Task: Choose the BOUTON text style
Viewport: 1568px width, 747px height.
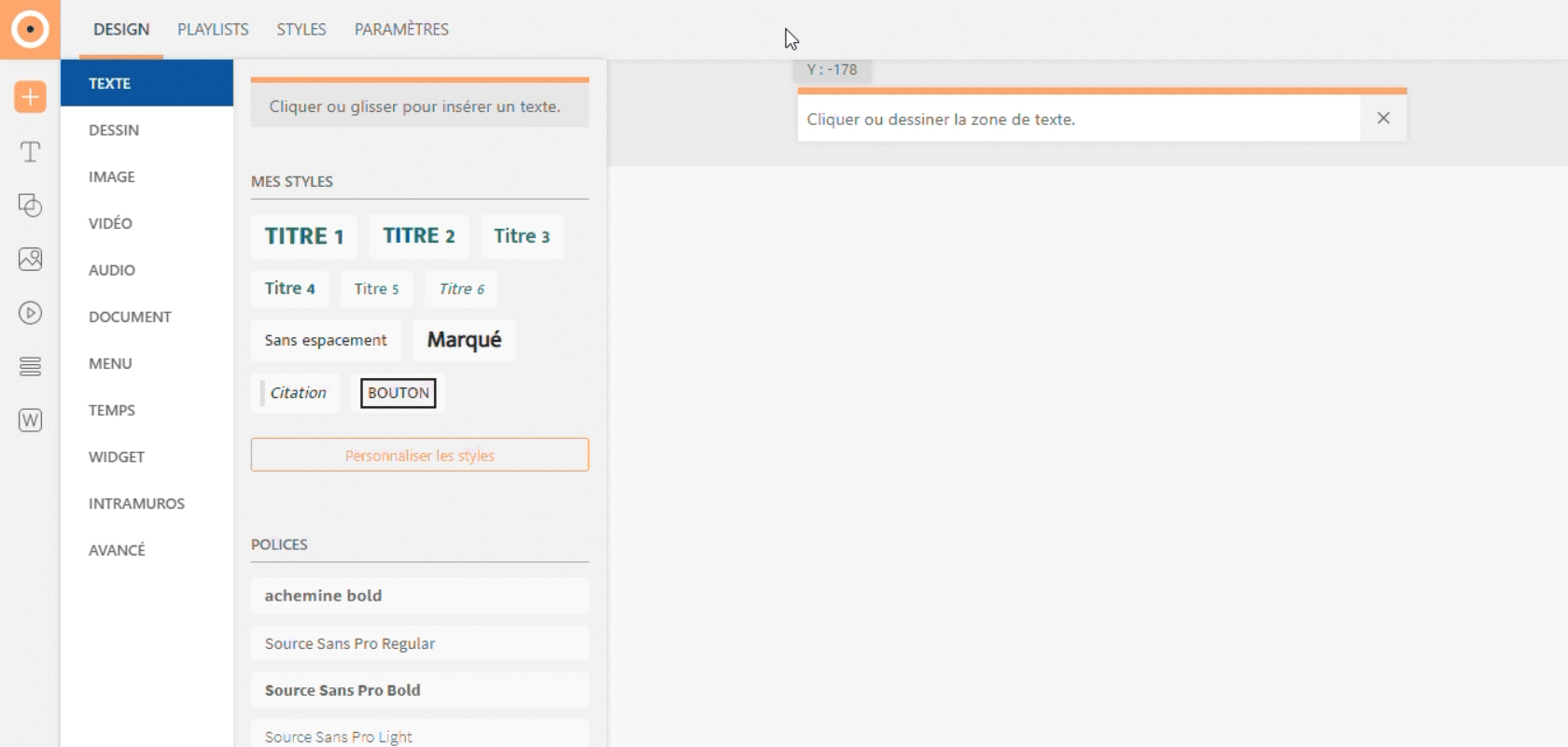Action: pyautogui.click(x=399, y=393)
